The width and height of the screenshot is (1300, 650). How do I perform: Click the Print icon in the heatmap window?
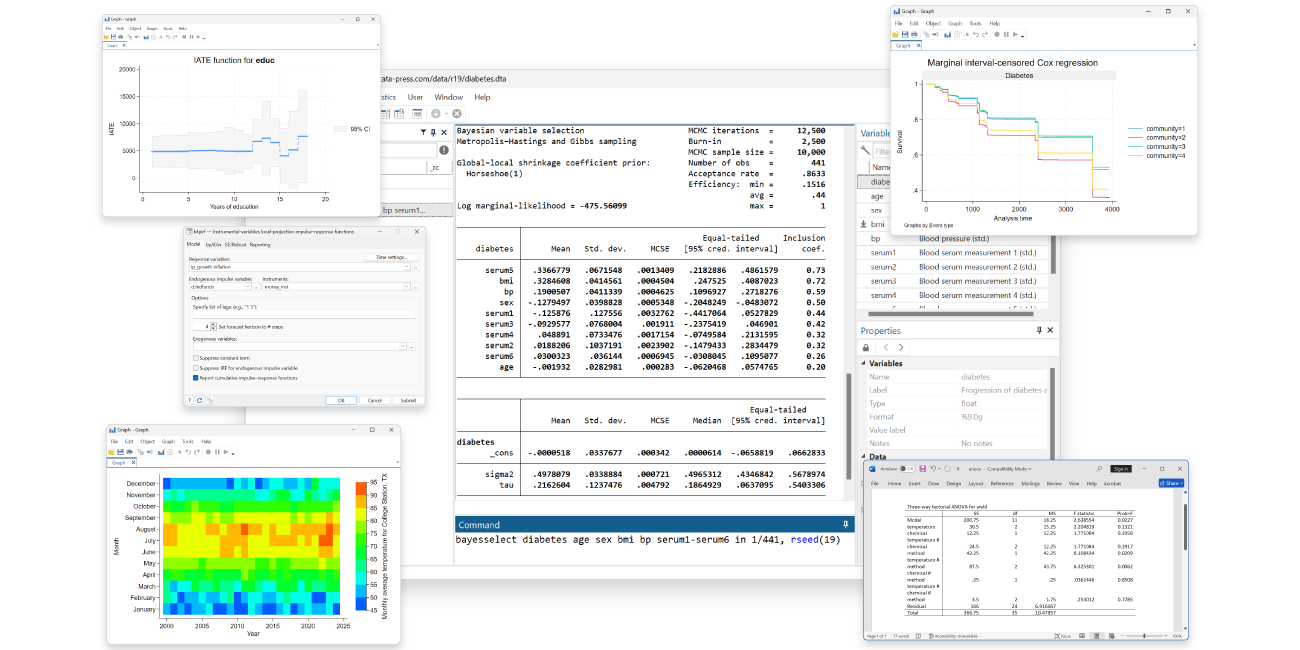(x=129, y=452)
